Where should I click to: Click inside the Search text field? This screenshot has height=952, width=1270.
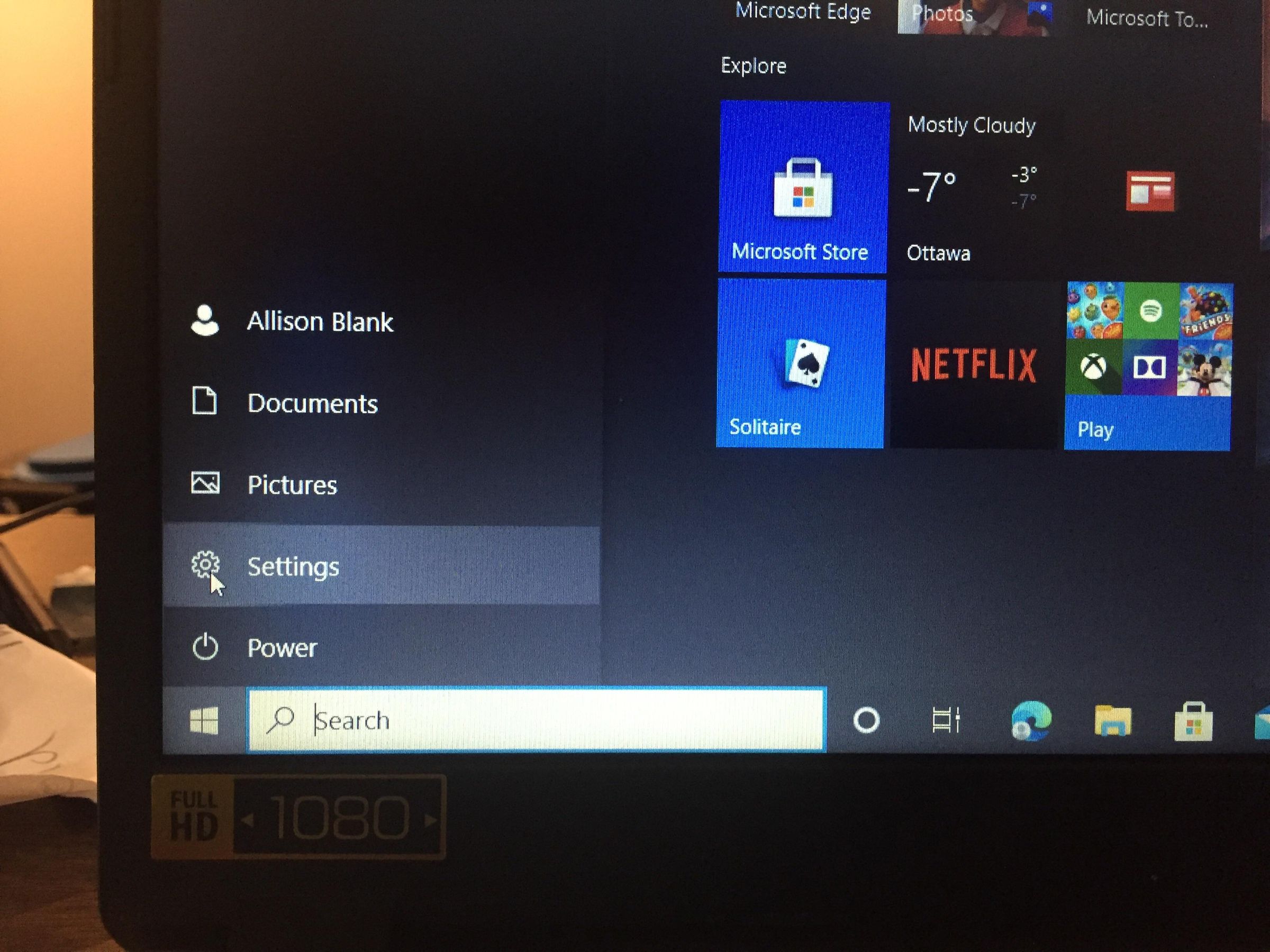pos(537,720)
